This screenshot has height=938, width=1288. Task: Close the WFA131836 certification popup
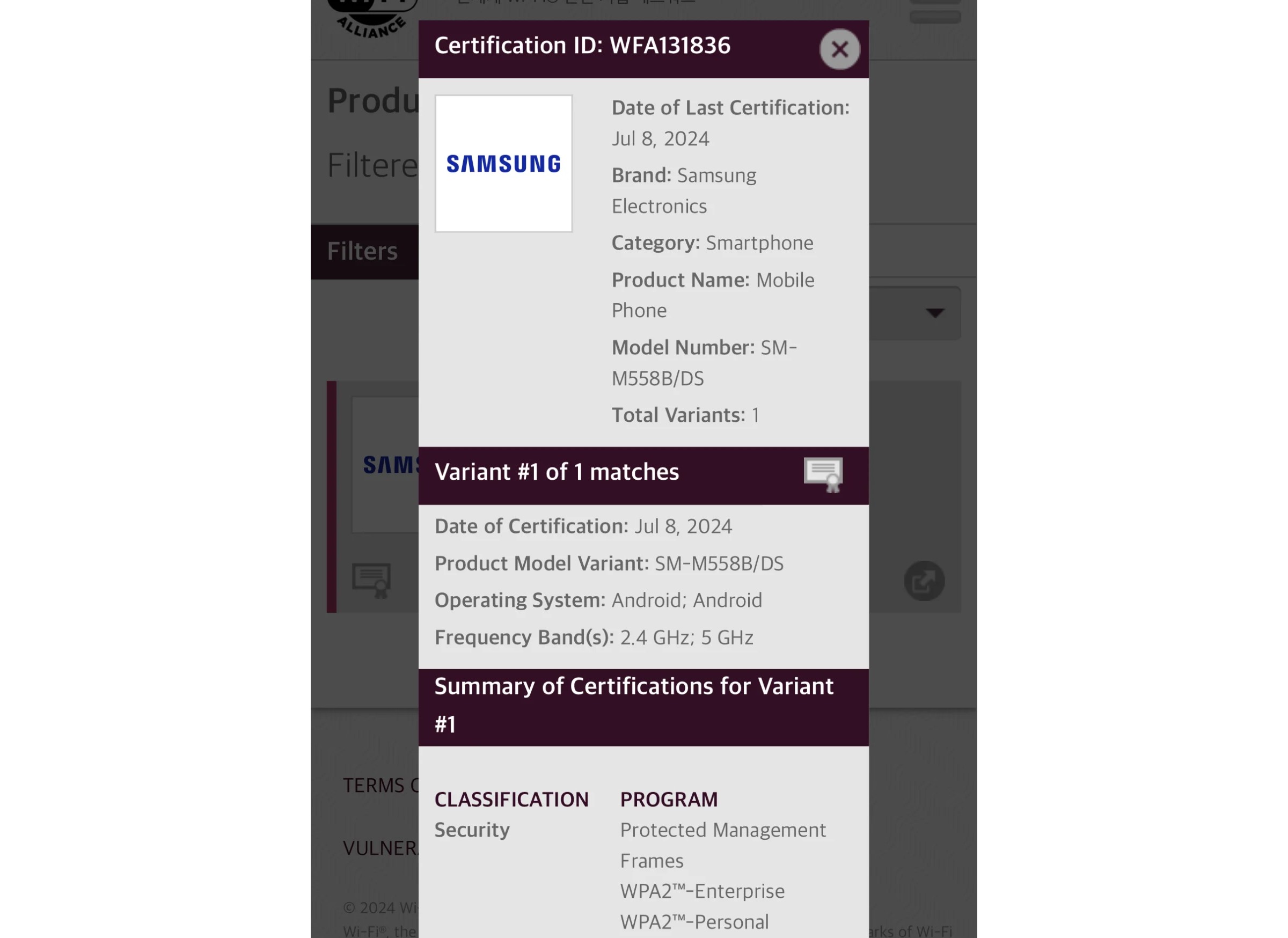click(839, 47)
